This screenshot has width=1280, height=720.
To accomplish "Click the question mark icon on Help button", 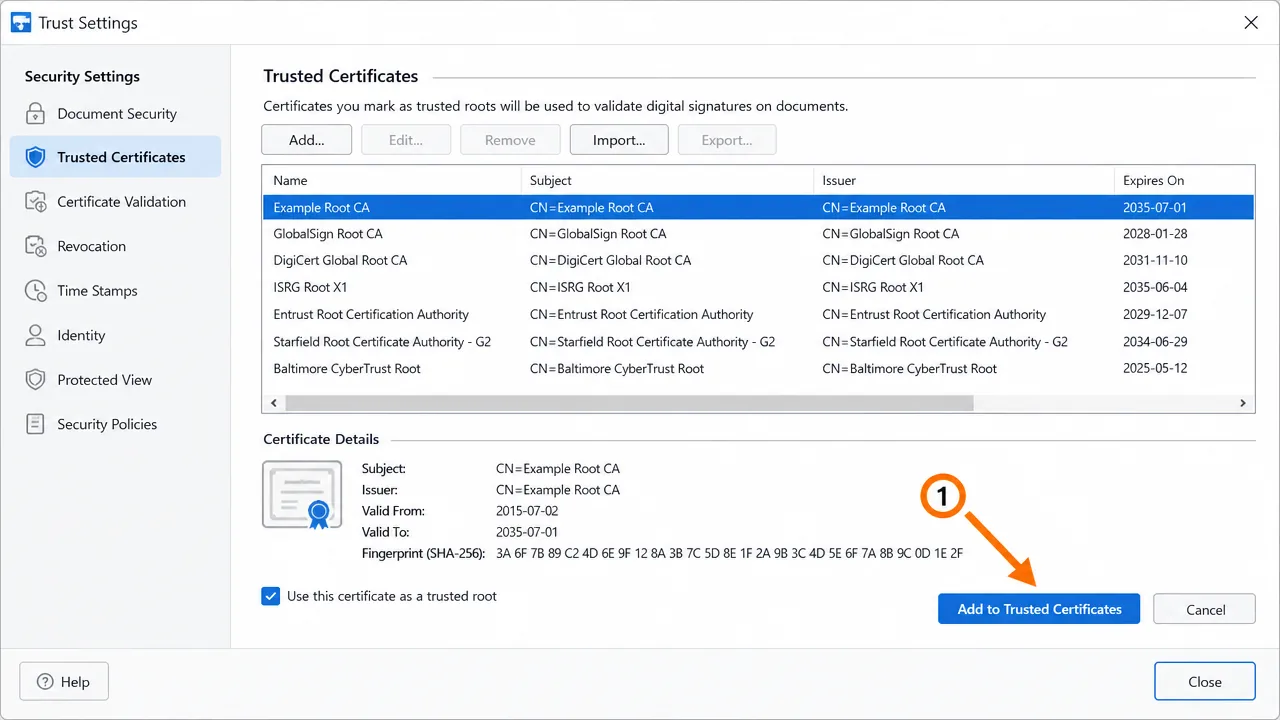I will [x=45, y=682].
